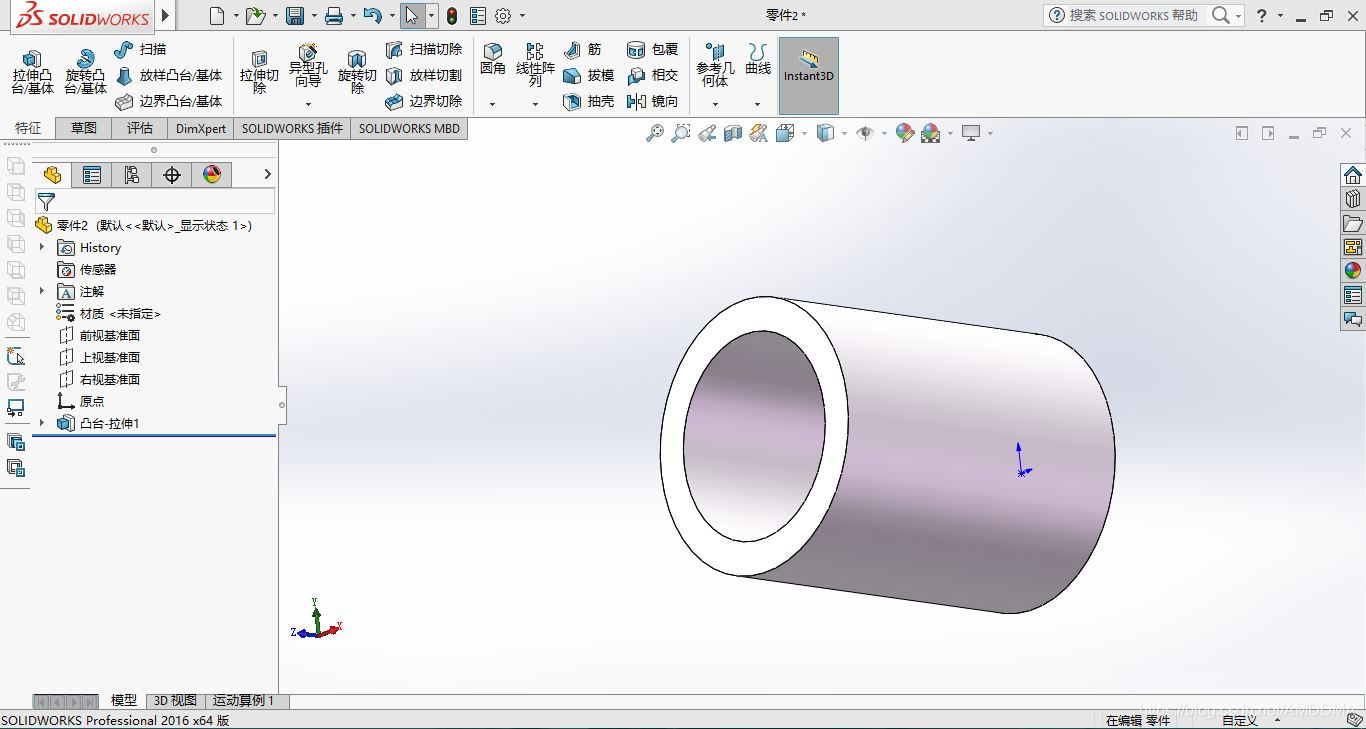1366x729 pixels.
Task: Click the New document icon
Action: (x=217, y=15)
